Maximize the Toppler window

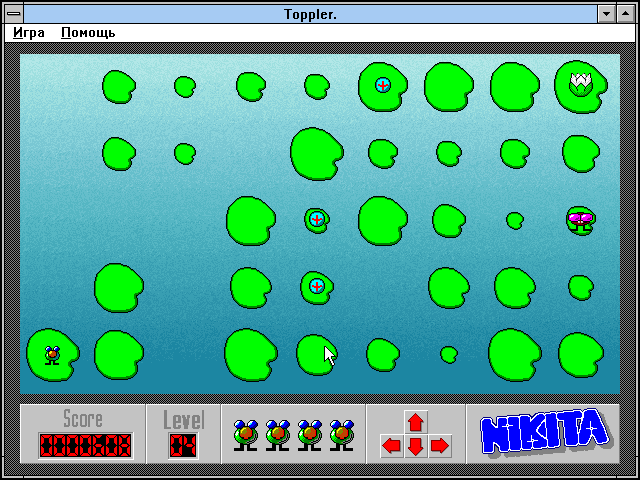point(625,14)
